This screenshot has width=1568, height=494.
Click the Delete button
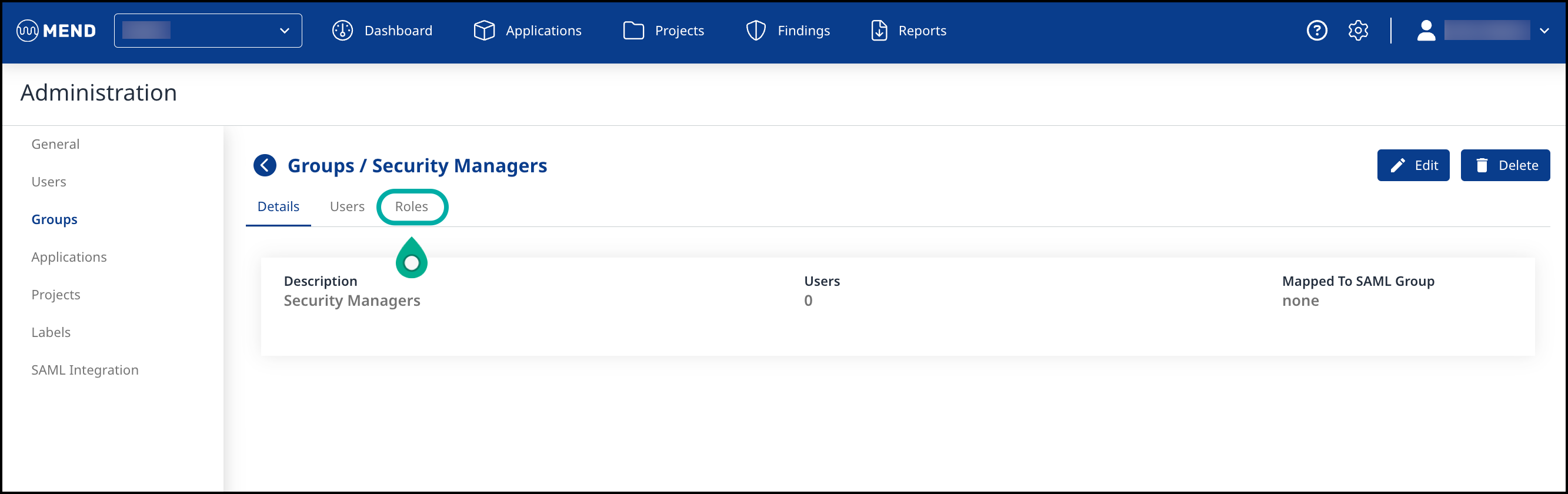[x=1504, y=165]
